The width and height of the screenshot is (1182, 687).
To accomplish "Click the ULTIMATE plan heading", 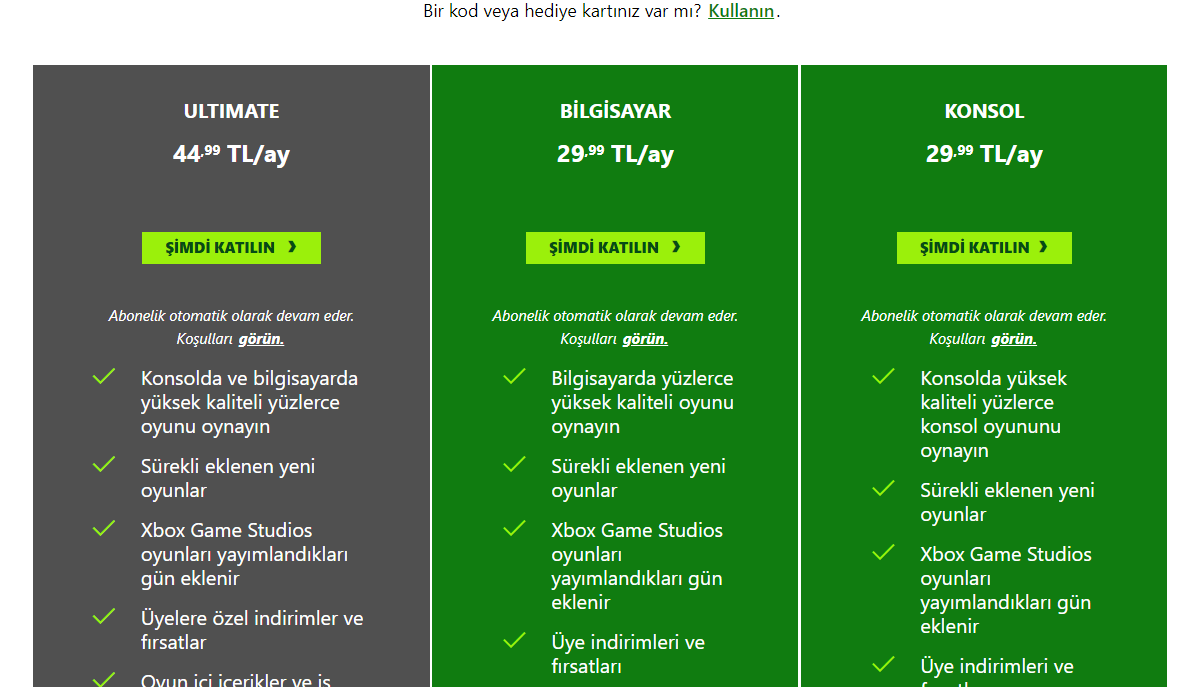I will 232,111.
